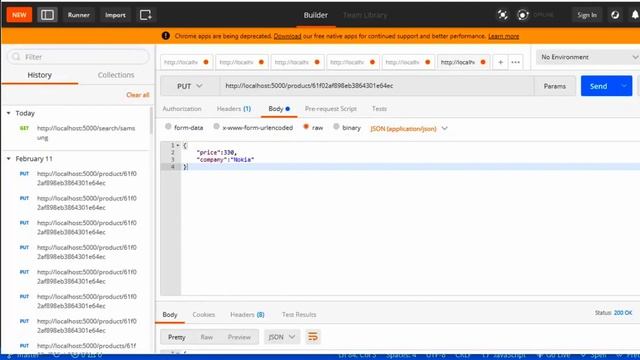Open the request Body tab
The width and height of the screenshot is (640, 360).
pyautogui.click(x=279, y=109)
